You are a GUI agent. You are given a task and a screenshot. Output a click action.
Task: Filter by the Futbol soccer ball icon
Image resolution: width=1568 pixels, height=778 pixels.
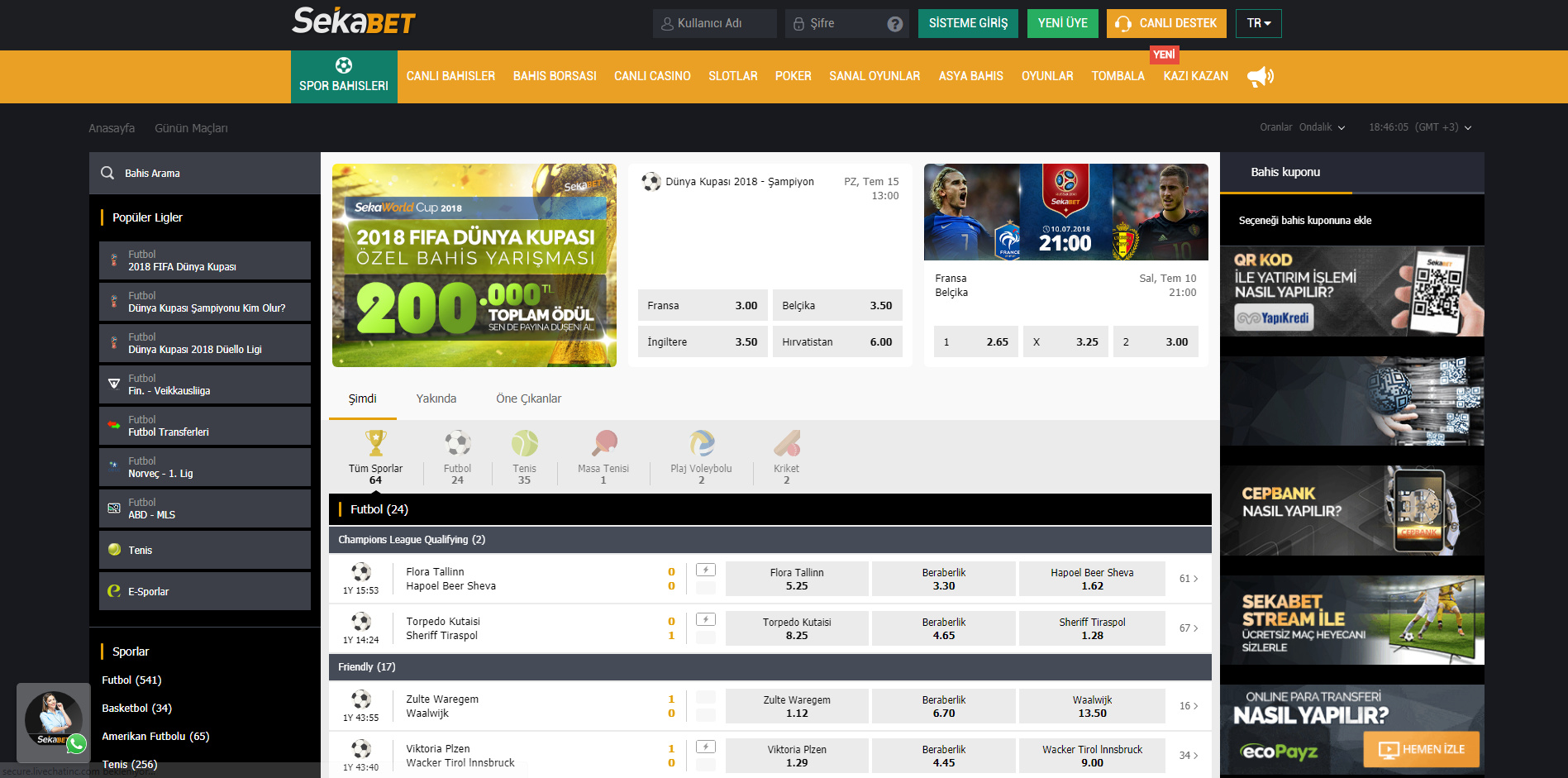(x=458, y=443)
